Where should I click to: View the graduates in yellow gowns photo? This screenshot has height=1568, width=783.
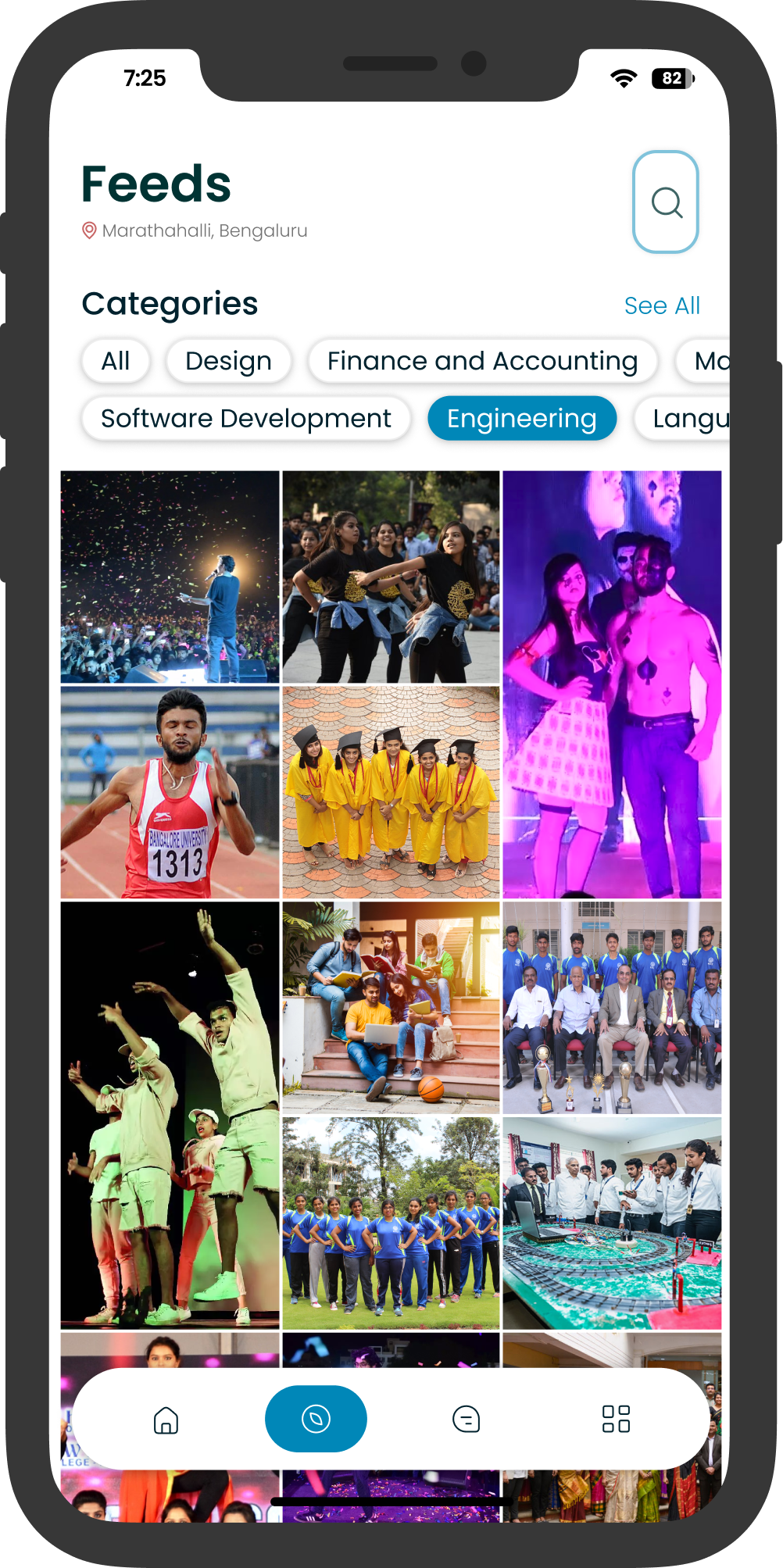pyautogui.click(x=391, y=792)
